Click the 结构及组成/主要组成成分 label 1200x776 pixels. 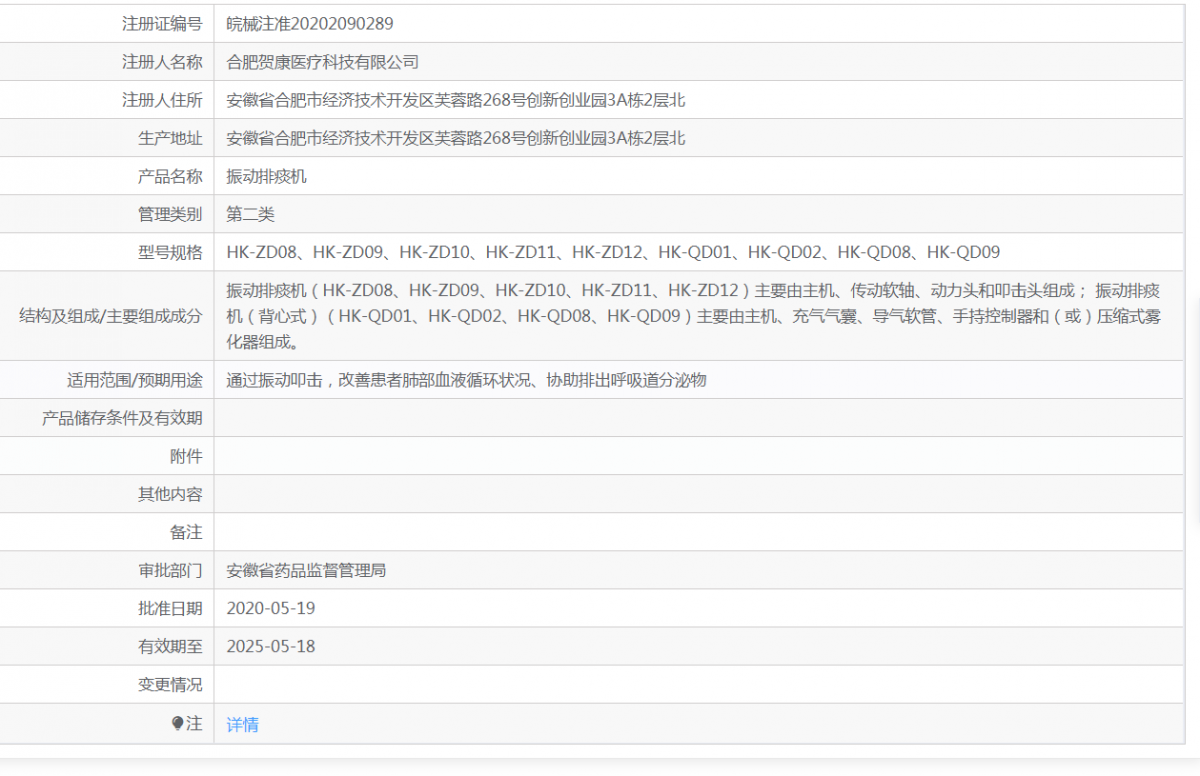[111, 316]
